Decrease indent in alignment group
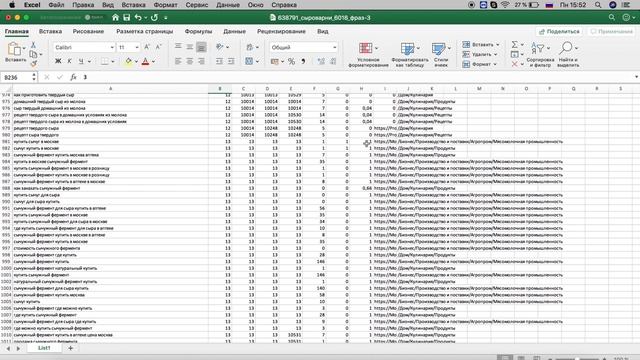640x360 pixels. pos(219,61)
